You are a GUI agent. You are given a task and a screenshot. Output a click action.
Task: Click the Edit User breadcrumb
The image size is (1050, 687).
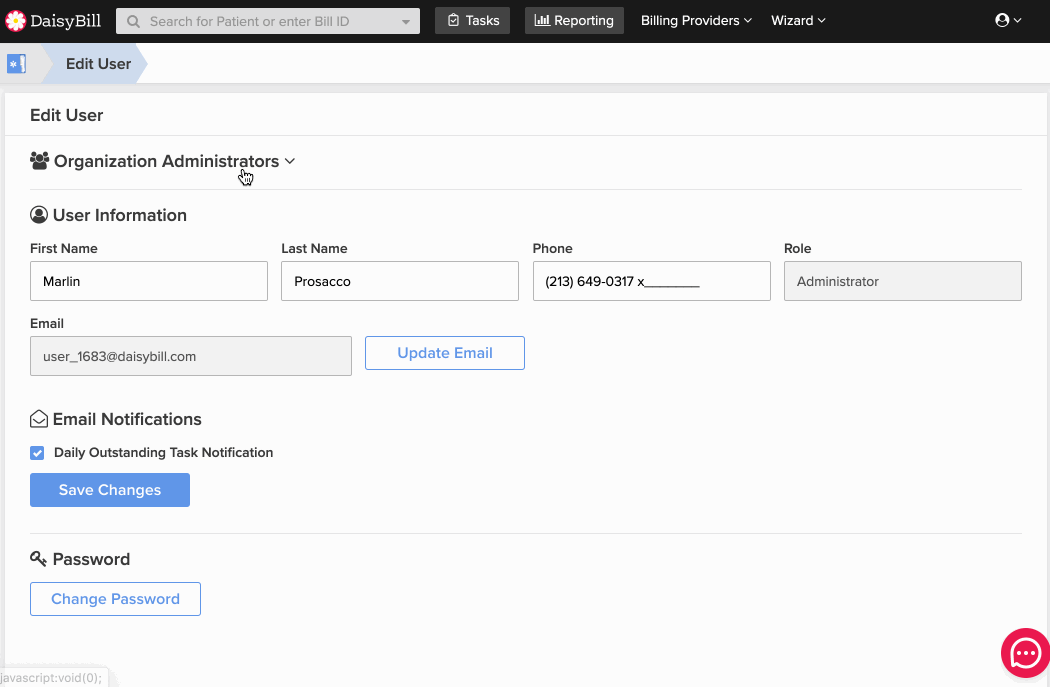click(98, 64)
